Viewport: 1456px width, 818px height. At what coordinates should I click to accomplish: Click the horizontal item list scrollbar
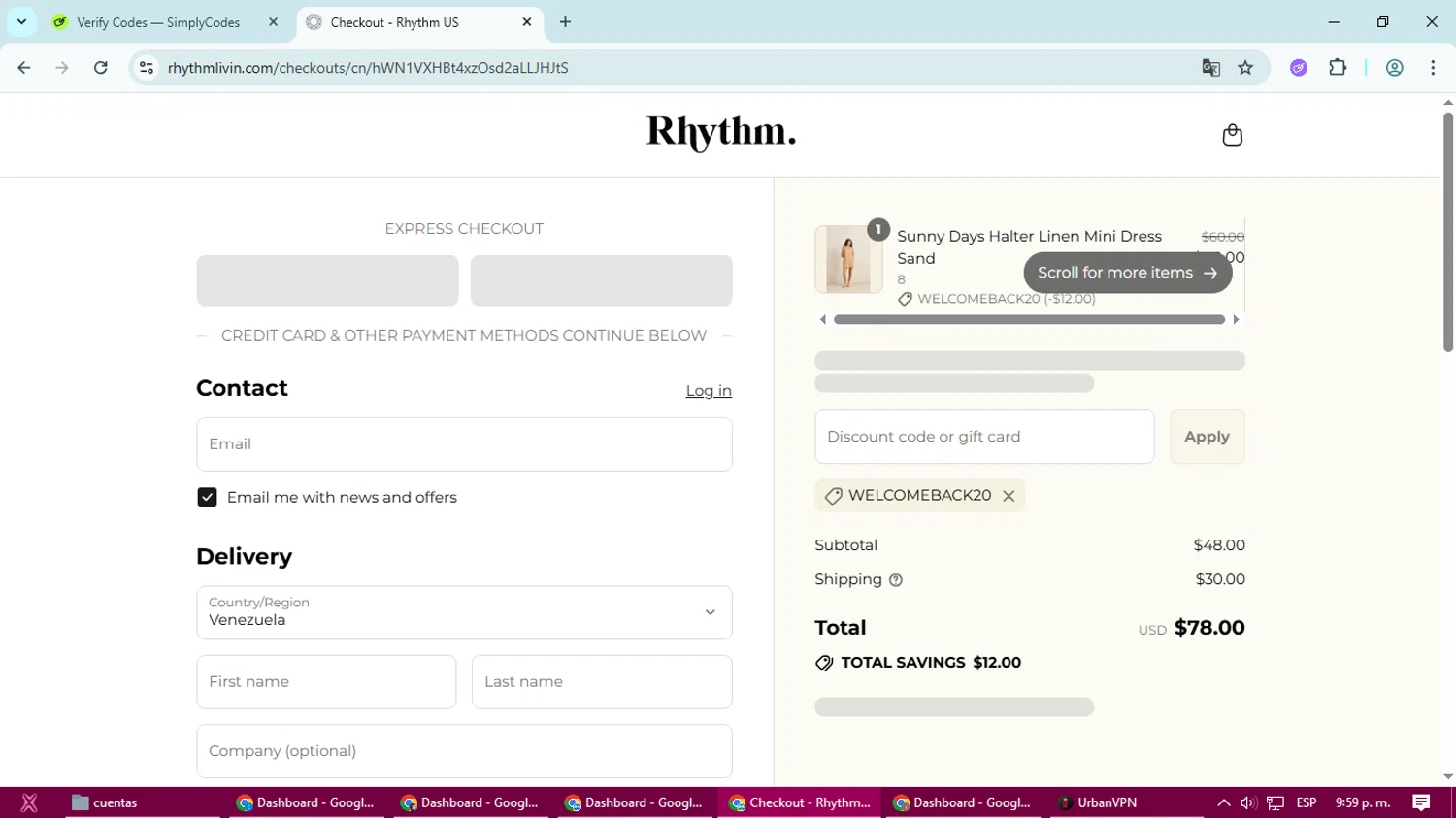point(1029,319)
